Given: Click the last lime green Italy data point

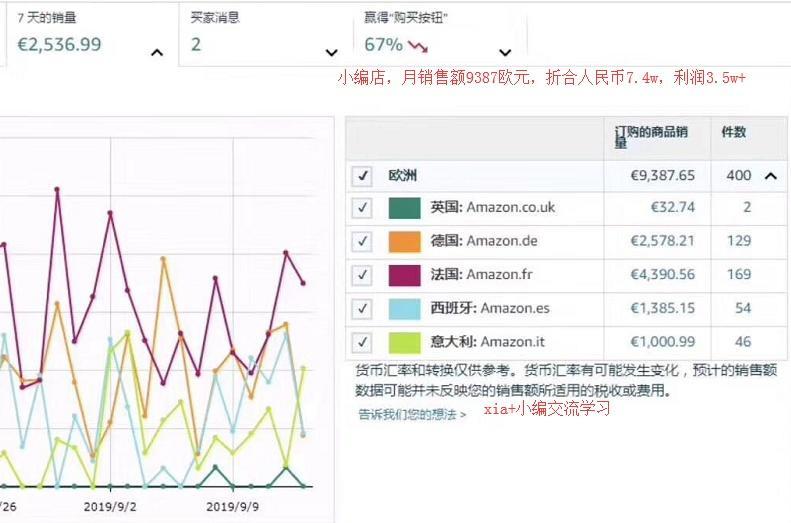Looking at the screenshot, I should click(x=303, y=369).
